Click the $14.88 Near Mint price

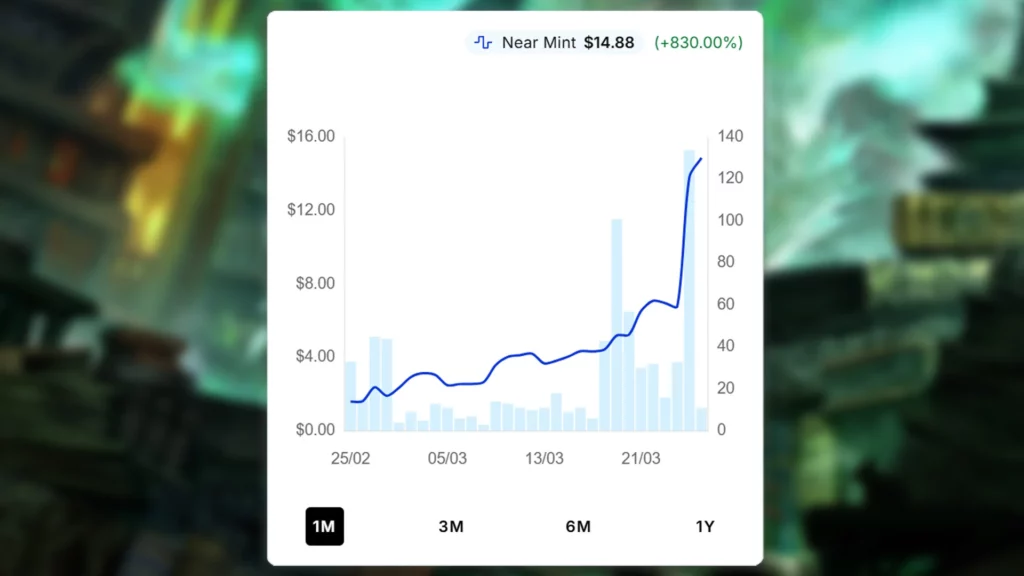tap(609, 43)
